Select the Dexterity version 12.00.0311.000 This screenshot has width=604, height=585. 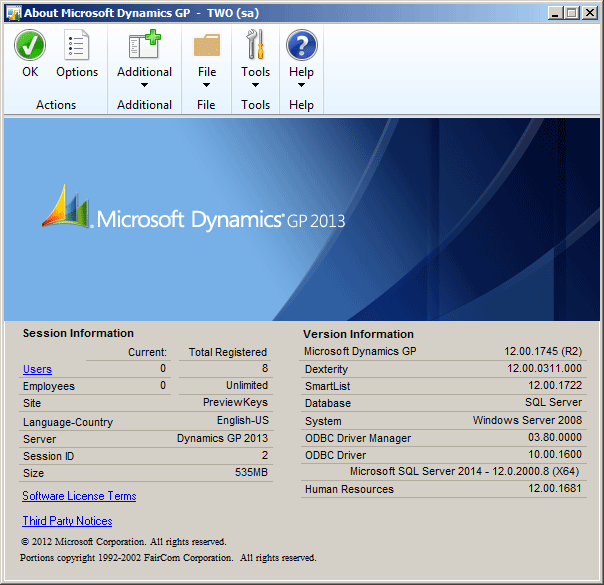pyautogui.click(x=544, y=368)
